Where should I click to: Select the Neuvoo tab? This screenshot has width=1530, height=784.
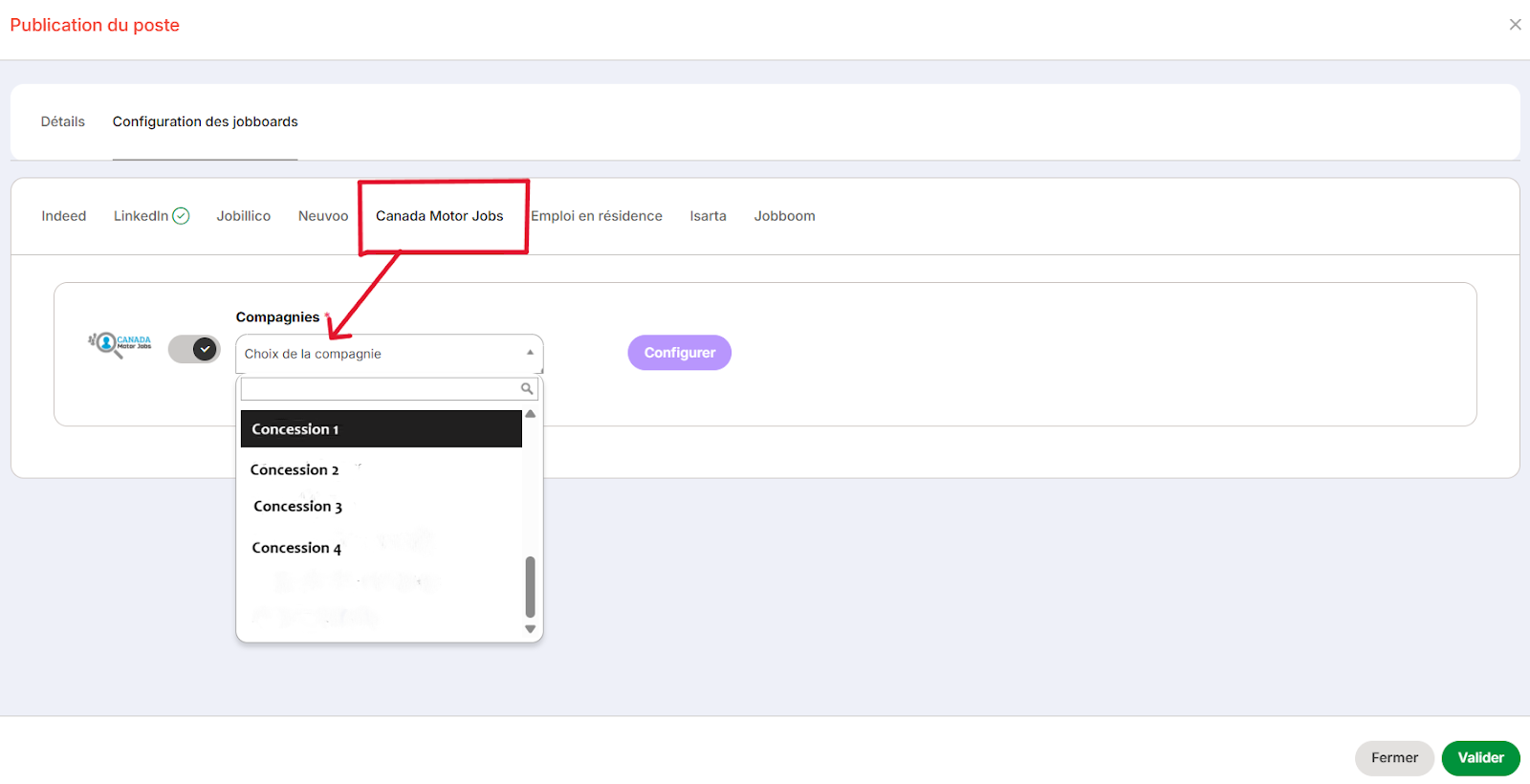pos(323,216)
